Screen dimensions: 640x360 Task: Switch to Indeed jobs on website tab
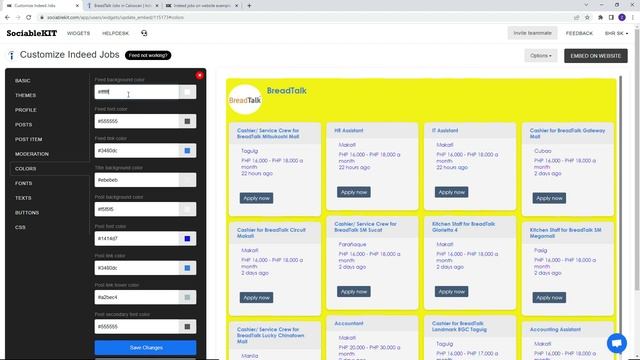coord(202,6)
